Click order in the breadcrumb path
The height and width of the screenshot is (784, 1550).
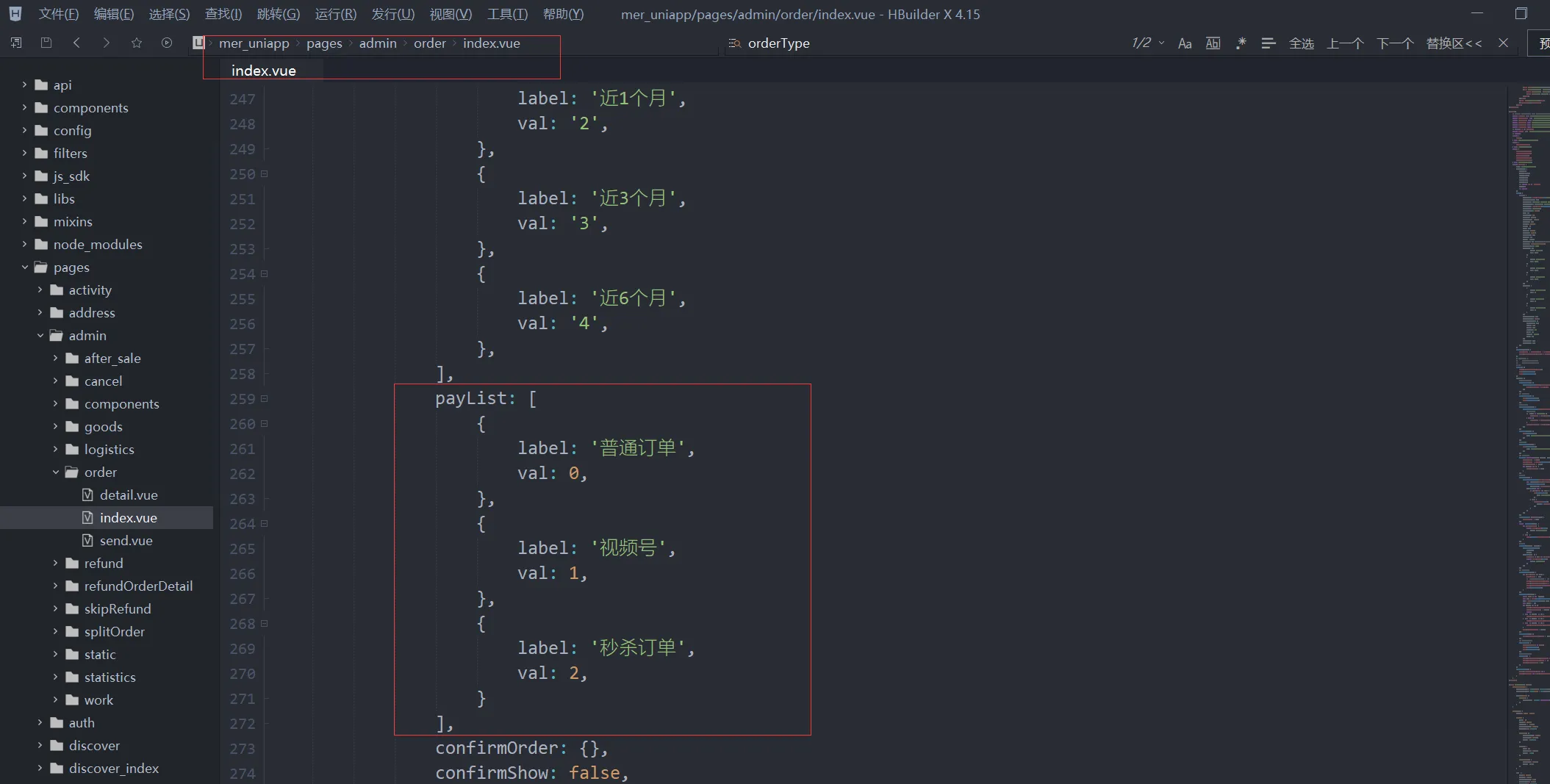429,43
